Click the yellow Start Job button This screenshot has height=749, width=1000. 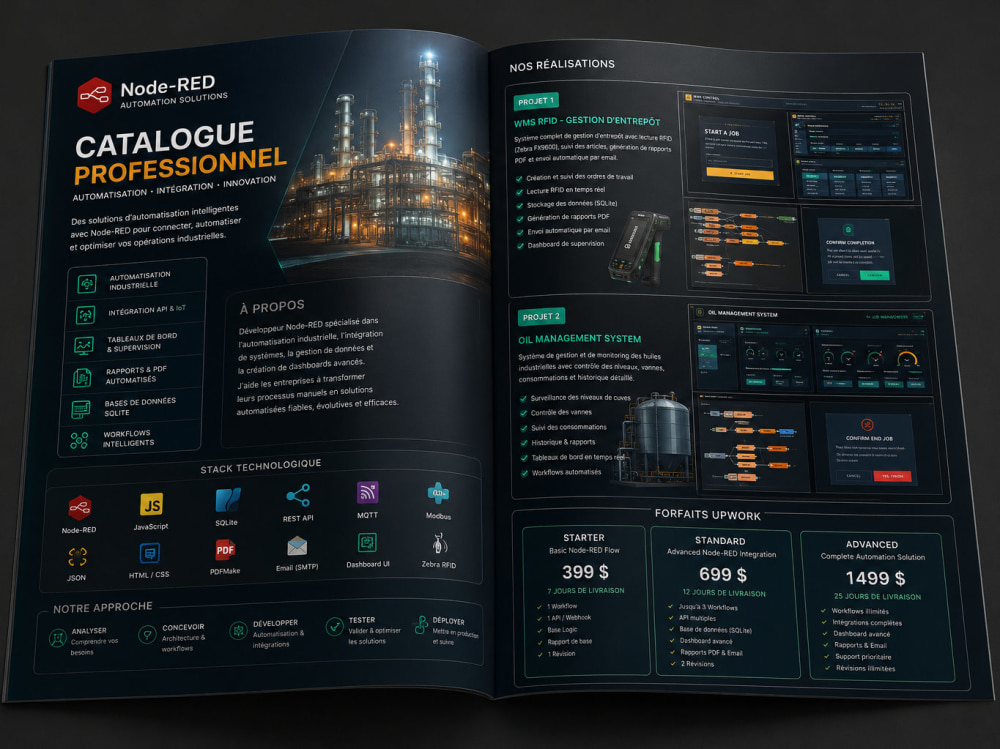pos(740,173)
